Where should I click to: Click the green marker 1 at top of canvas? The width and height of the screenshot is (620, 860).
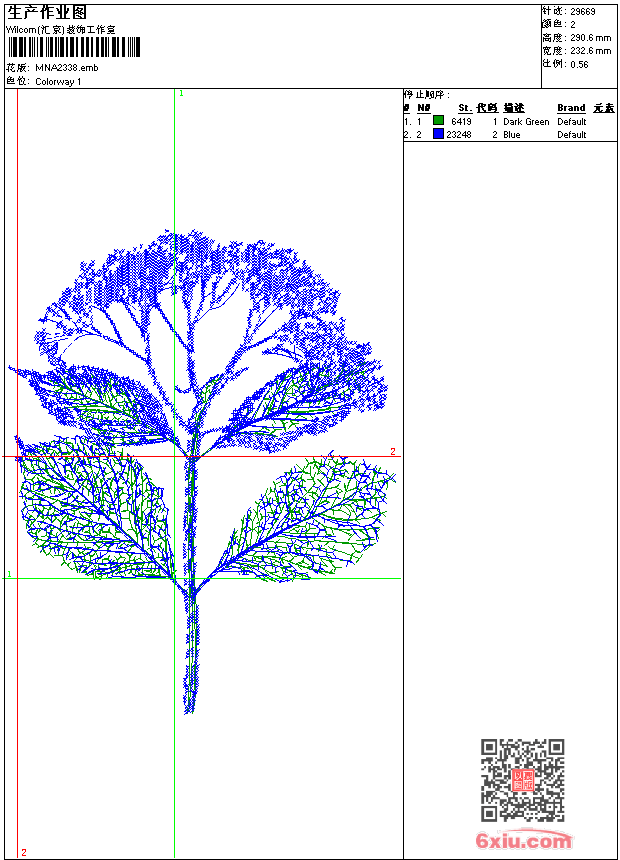click(181, 93)
